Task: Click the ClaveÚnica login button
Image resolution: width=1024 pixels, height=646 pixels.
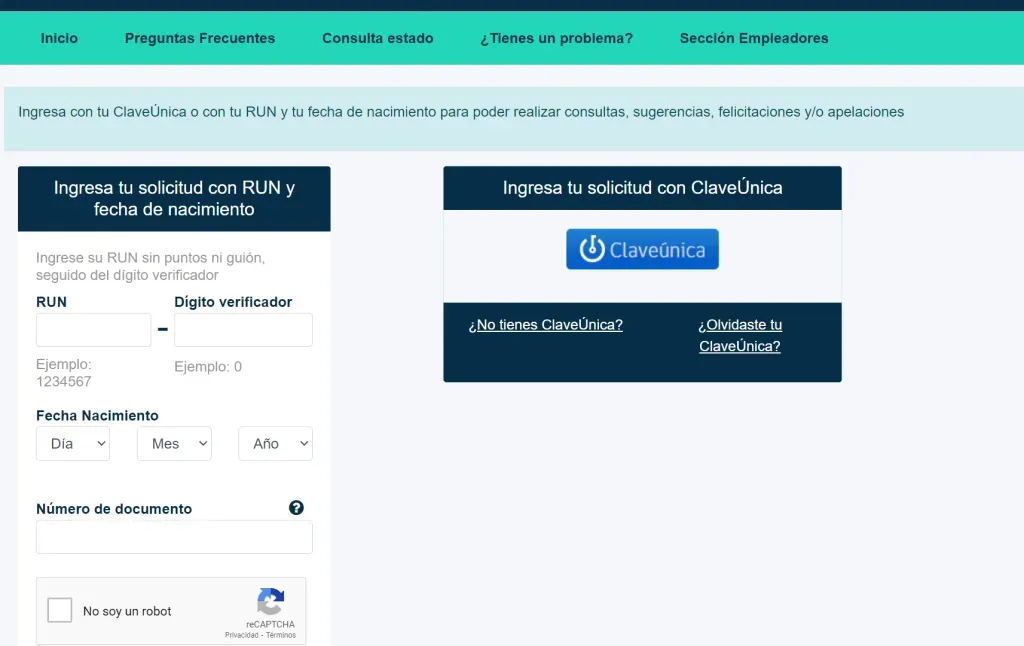Action: (x=642, y=249)
